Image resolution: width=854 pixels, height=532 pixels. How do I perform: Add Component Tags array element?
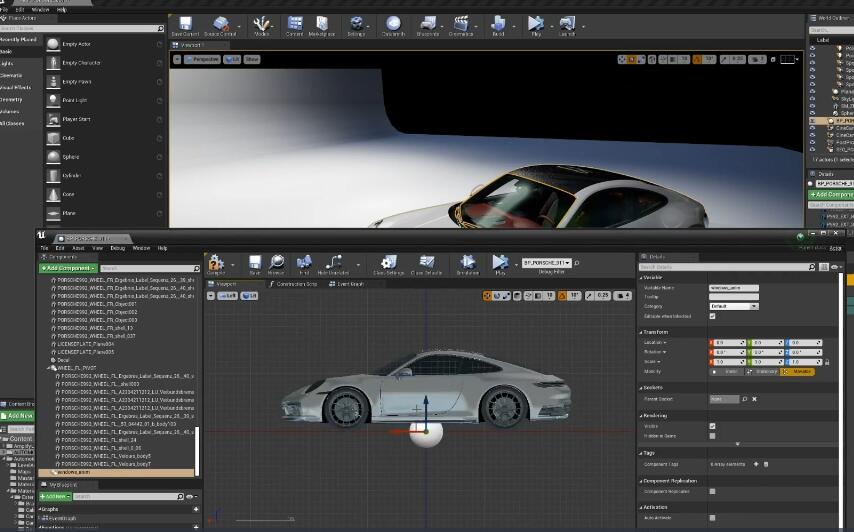[756, 464]
